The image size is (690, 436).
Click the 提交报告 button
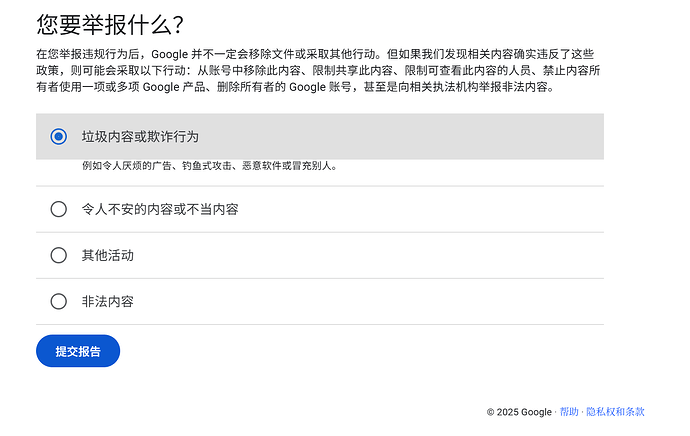tap(78, 351)
